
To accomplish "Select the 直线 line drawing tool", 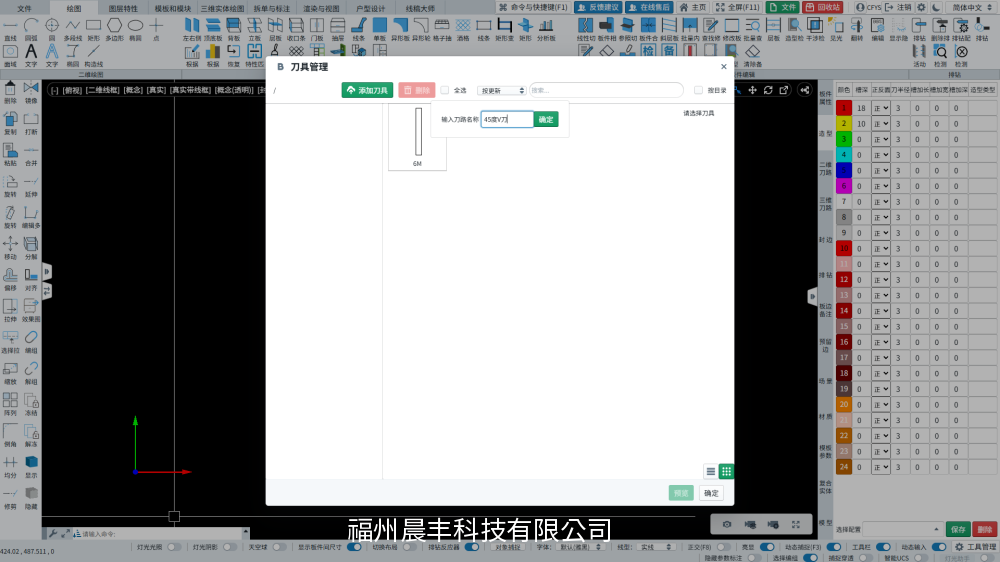I will tap(10, 29).
